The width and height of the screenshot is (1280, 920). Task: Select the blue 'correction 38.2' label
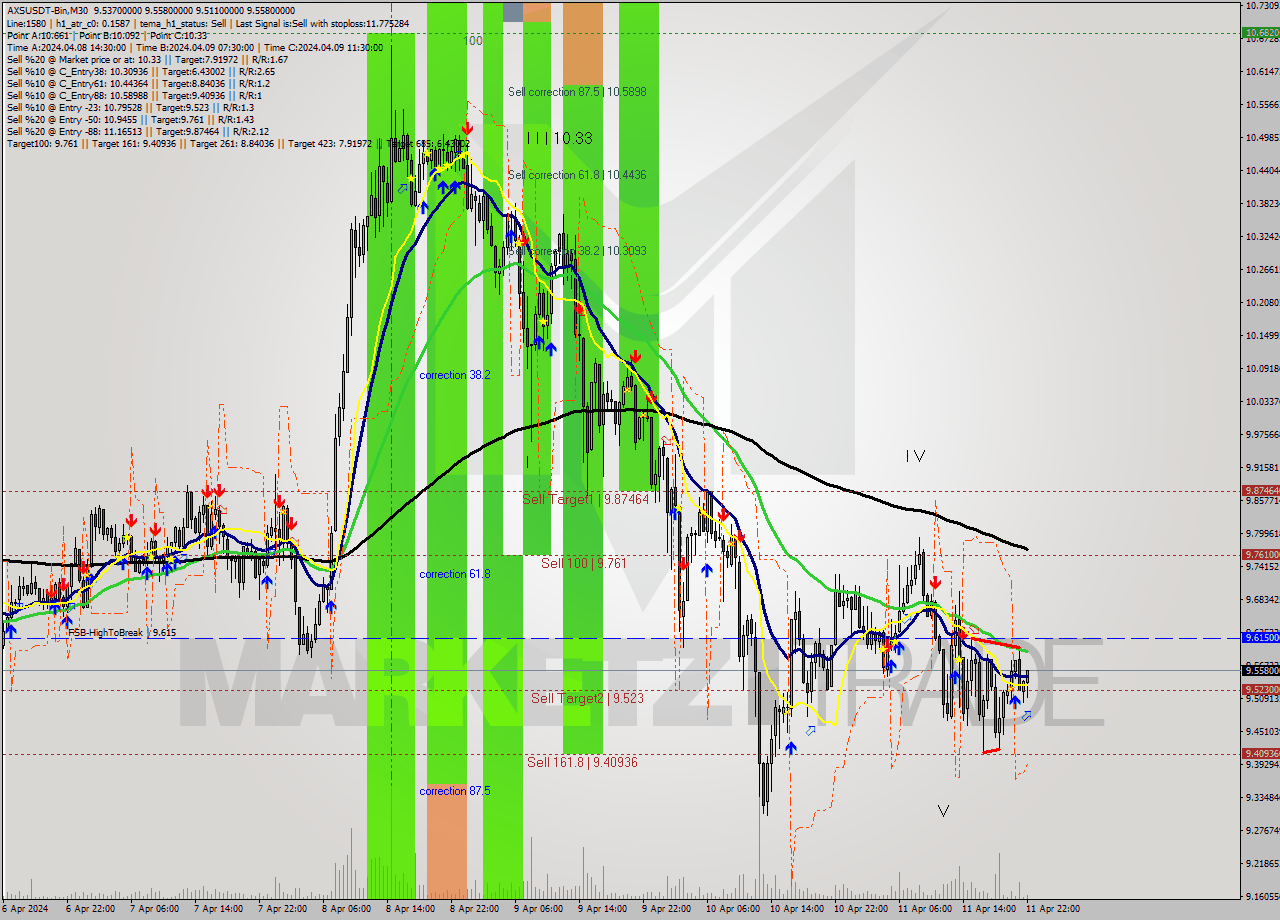pos(455,375)
